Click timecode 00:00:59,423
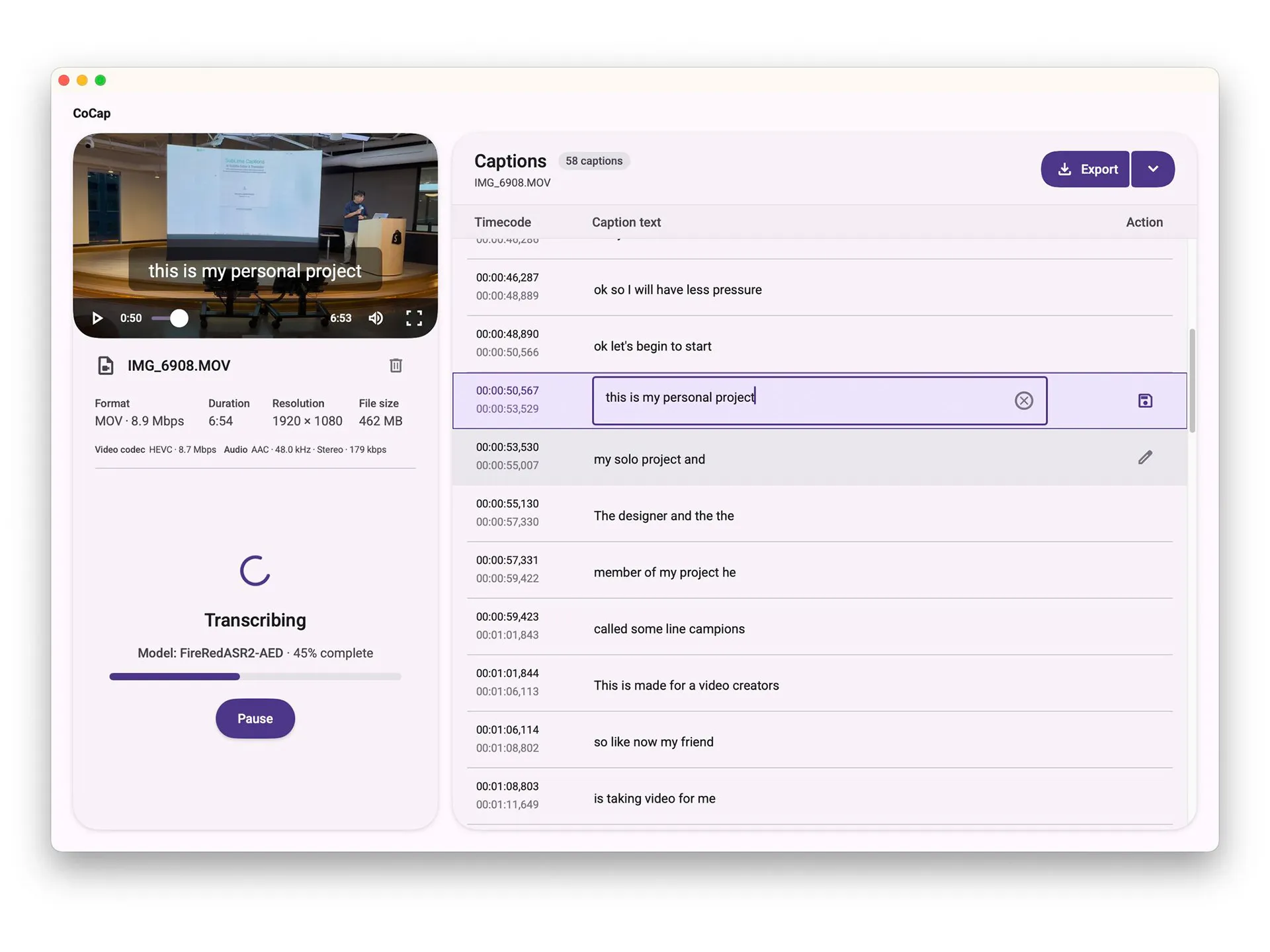The width and height of the screenshot is (1270, 952). pyautogui.click(x=507, y=617)
